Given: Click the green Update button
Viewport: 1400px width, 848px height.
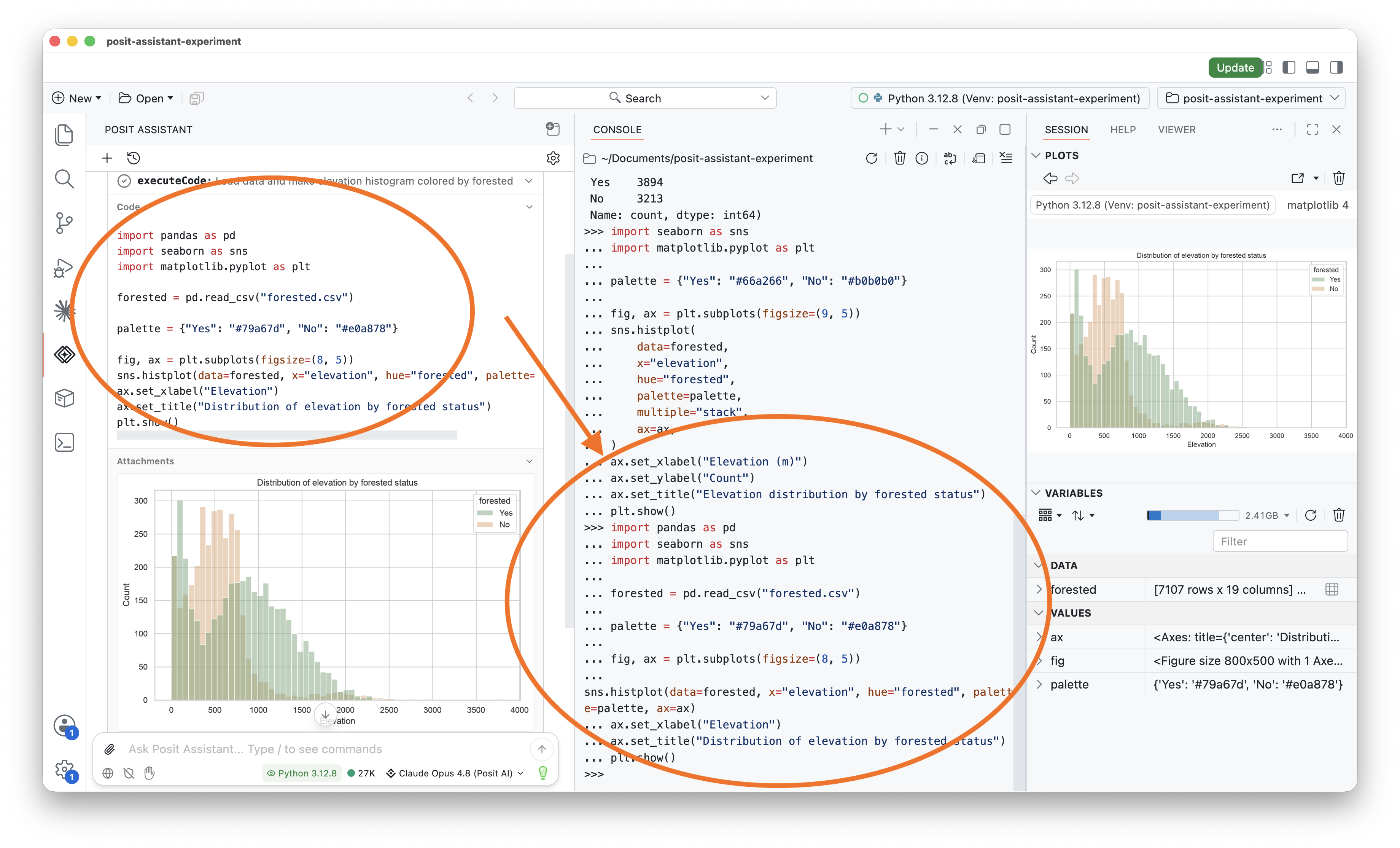Looking at the screenshot, I should click(x=1235, y=68).
